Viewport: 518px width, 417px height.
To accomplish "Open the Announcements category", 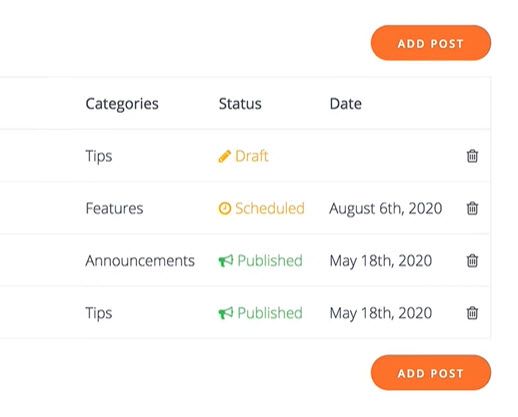I will coord(140,260).
